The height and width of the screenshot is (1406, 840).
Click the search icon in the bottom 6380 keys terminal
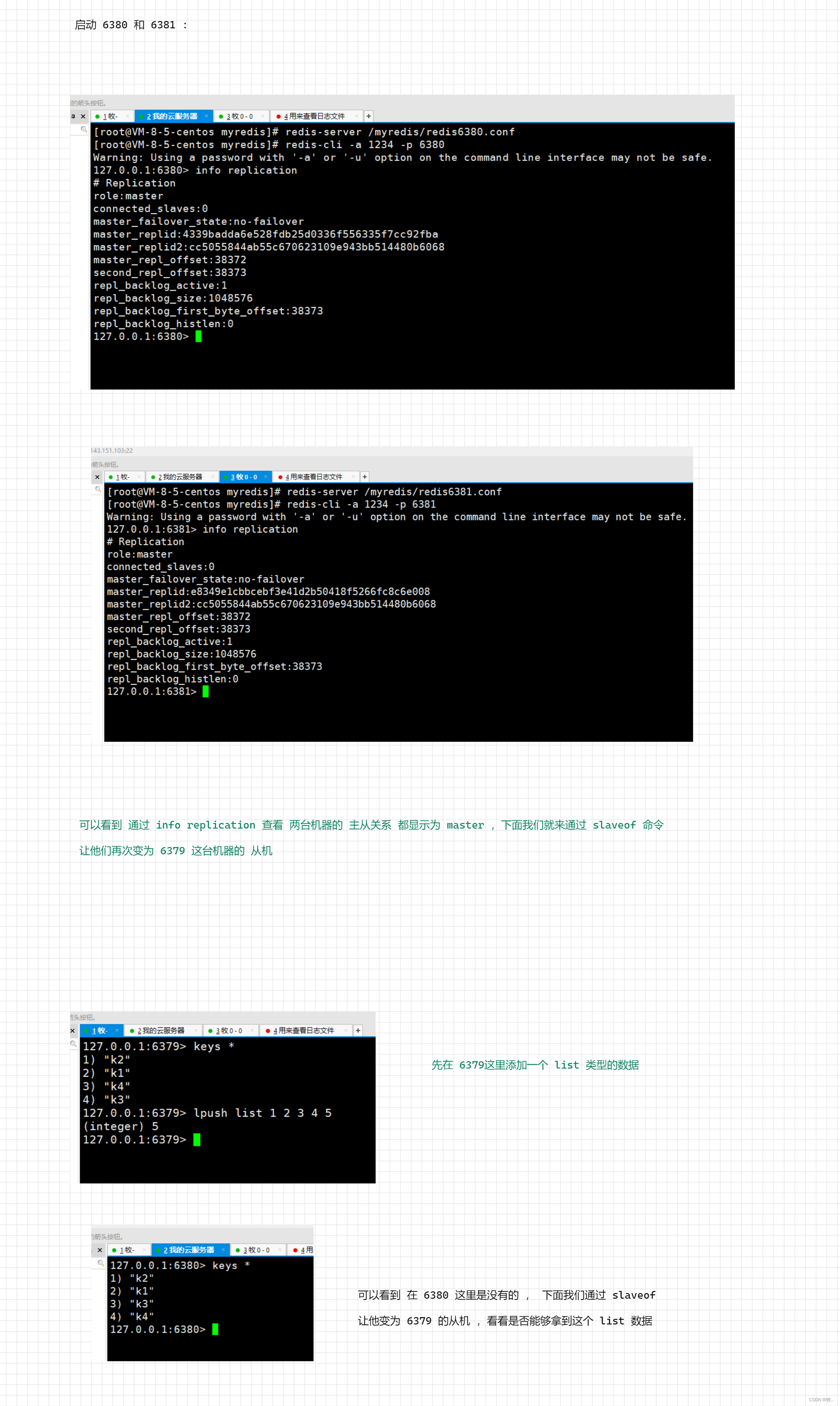(x=101, y=1263)
